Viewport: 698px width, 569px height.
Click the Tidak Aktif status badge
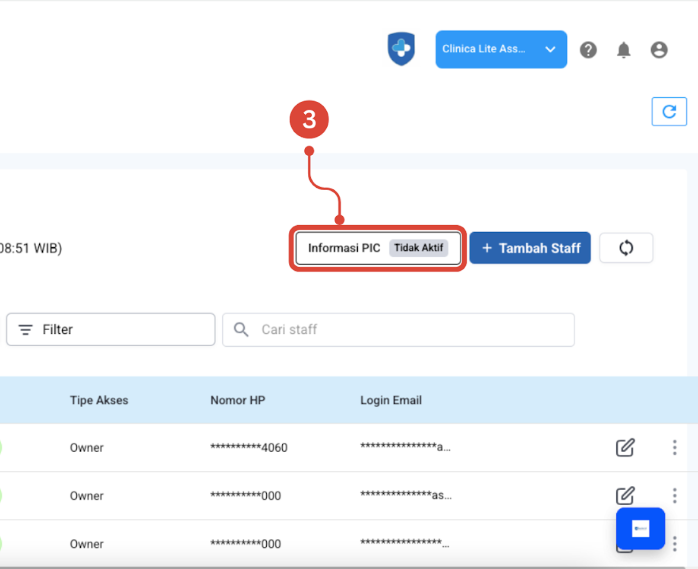tap(418, 248)
